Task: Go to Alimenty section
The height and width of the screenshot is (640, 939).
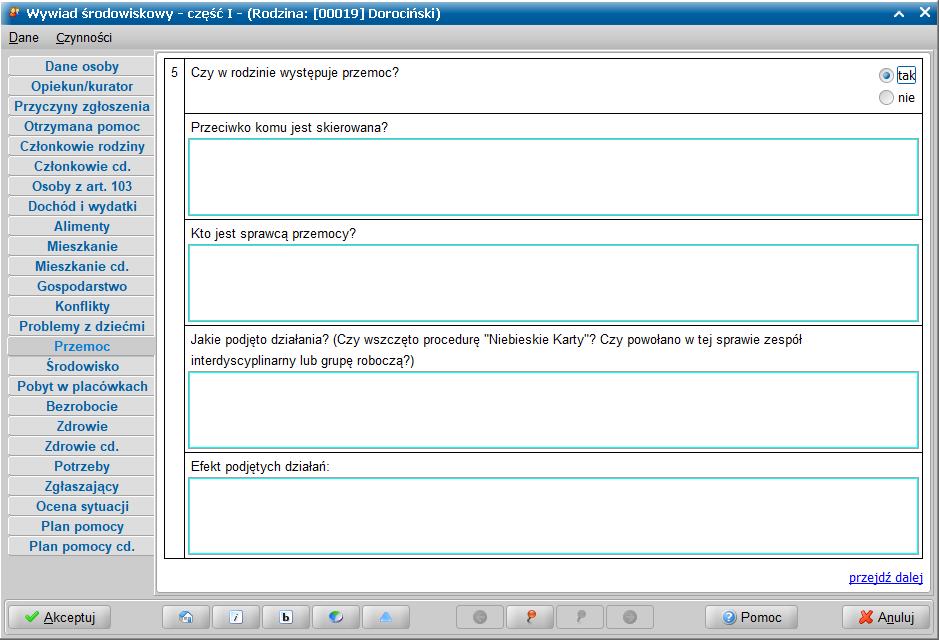Action: point(82,226)
